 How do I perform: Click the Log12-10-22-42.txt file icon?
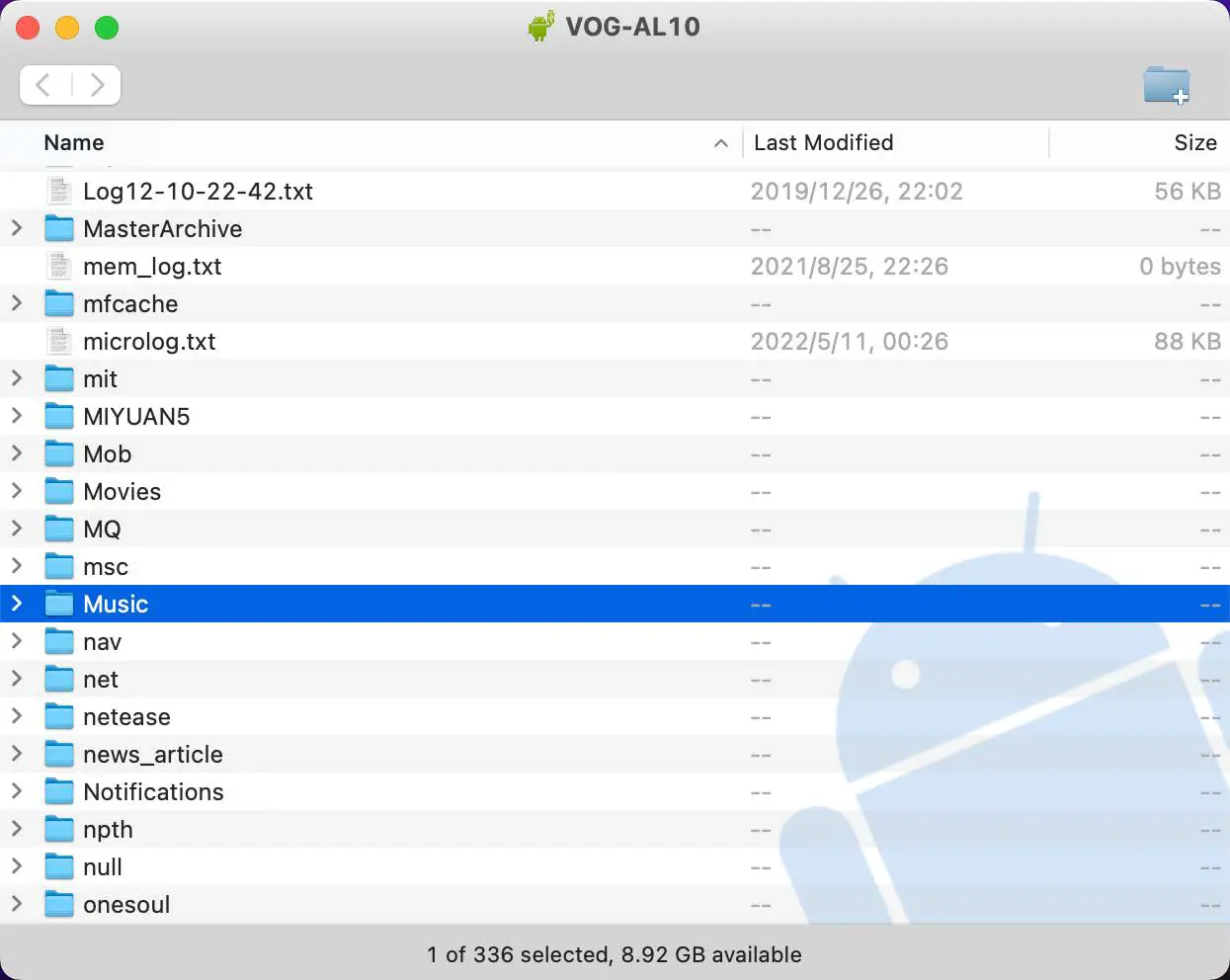coord(59,191)
